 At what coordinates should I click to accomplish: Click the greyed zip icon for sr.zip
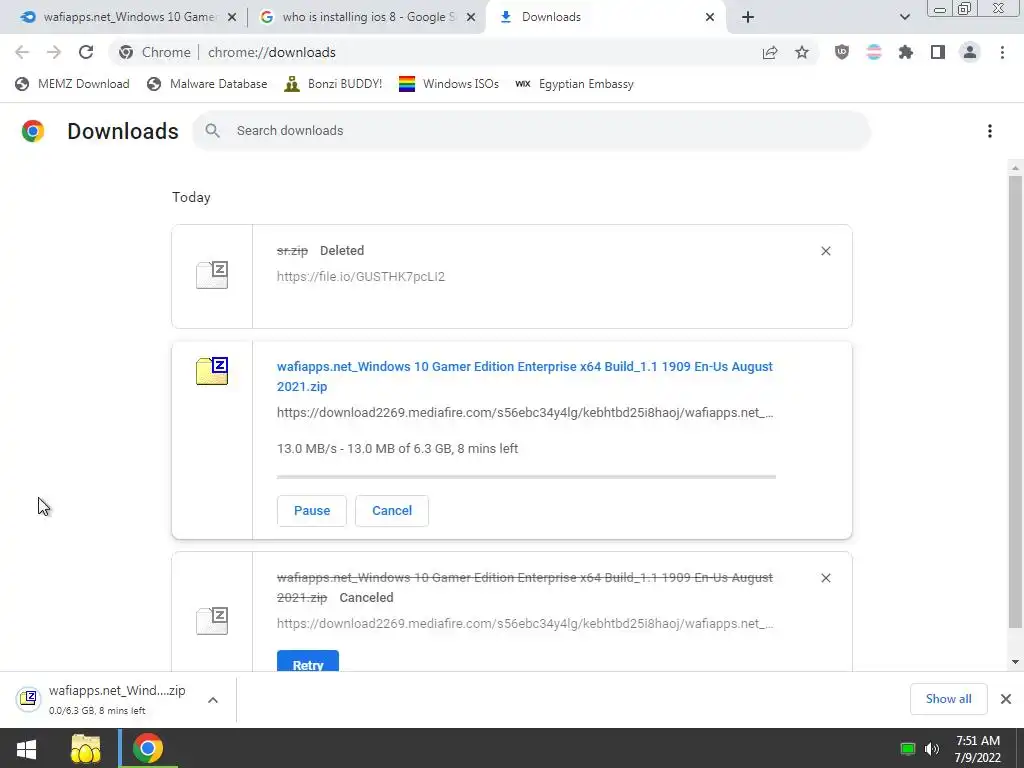(x=212, y=275)
